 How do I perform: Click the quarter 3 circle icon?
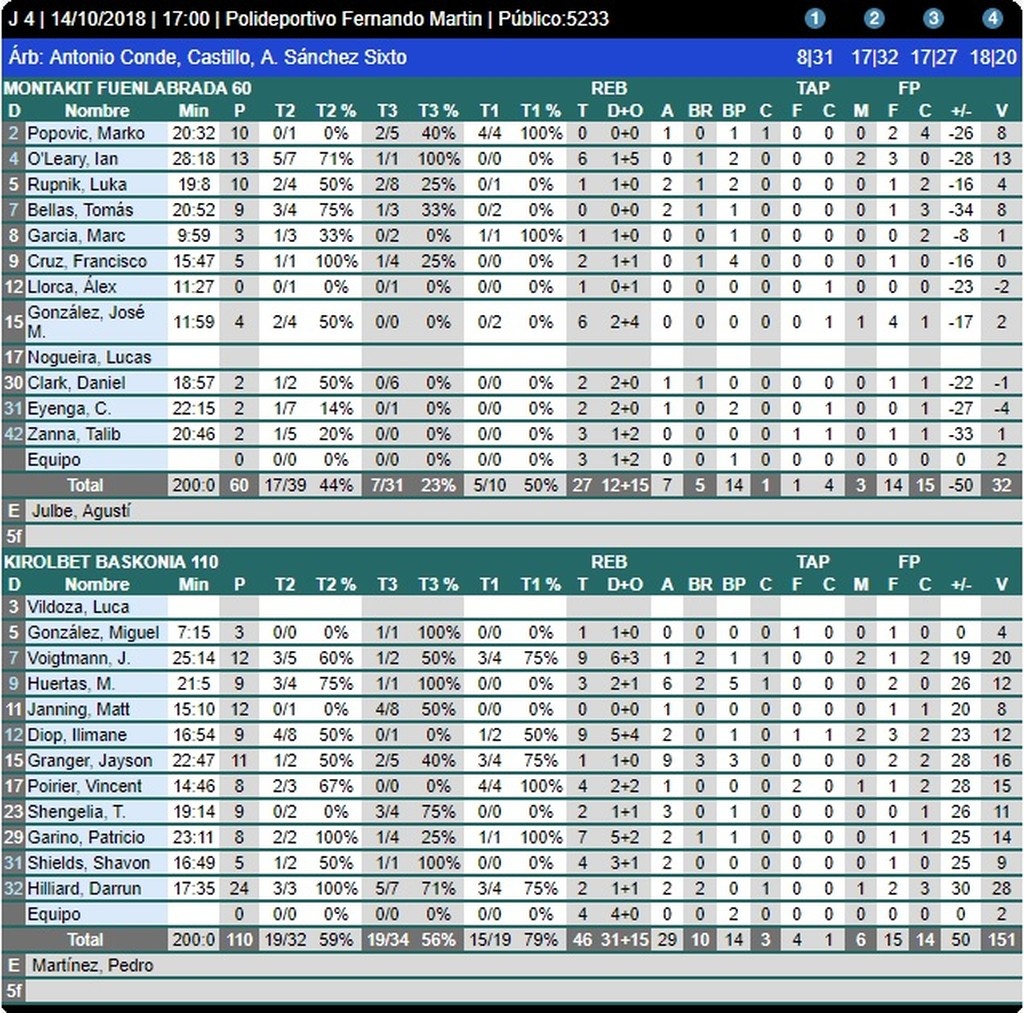tap(933, 18)
